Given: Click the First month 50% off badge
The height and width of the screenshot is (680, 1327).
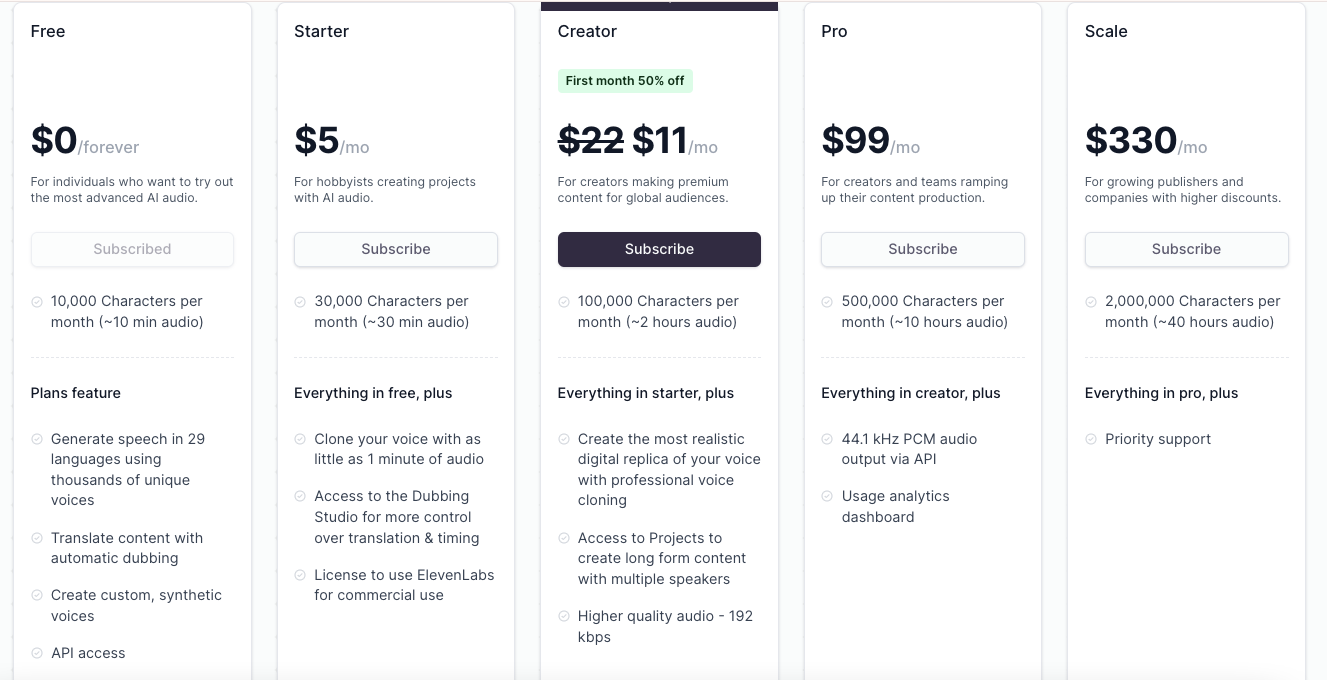Looking at the screenshot, I should (x=625, y=81).
